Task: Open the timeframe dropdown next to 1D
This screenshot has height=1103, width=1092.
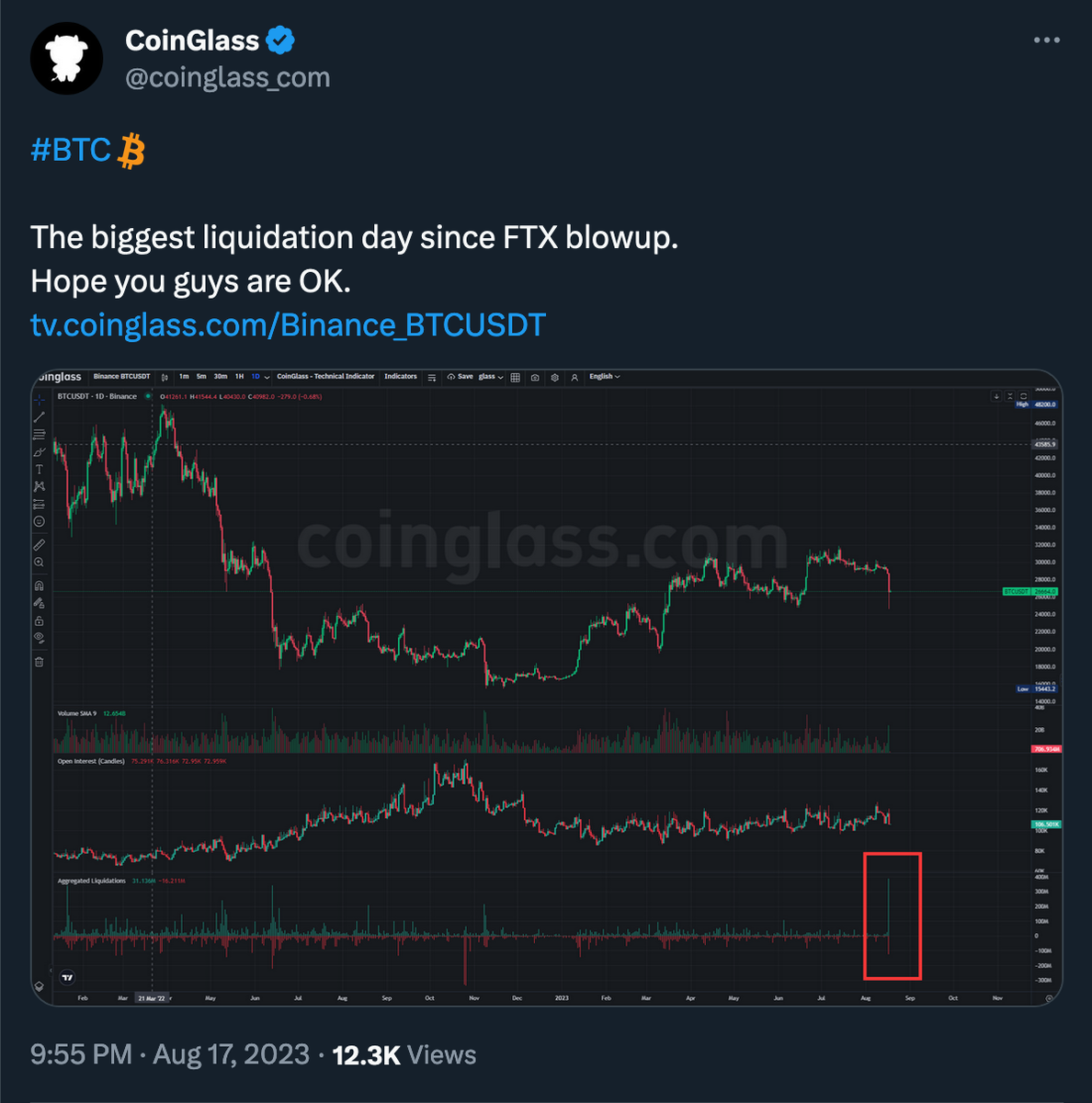Action: point(267,377)
